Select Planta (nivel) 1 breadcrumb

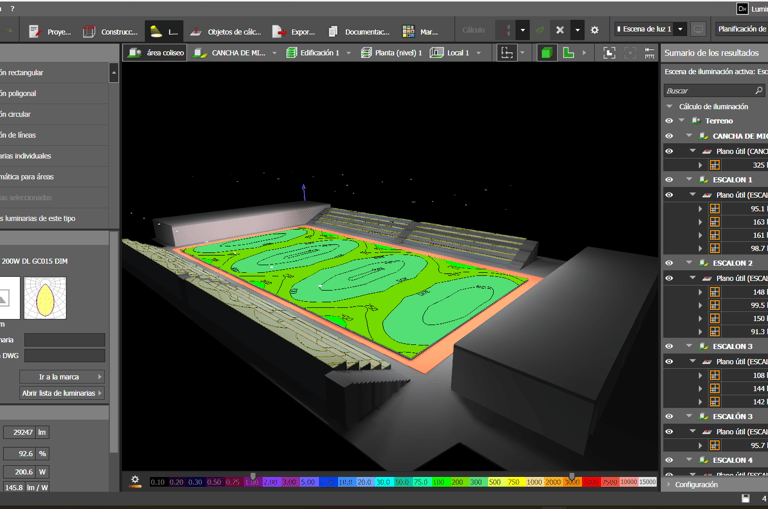[392, 53]
